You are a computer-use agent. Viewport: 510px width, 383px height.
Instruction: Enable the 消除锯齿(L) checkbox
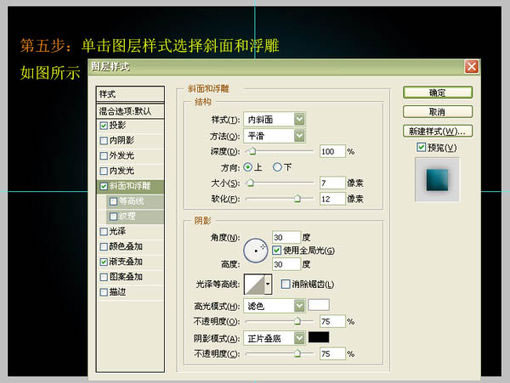click(285, 284)
